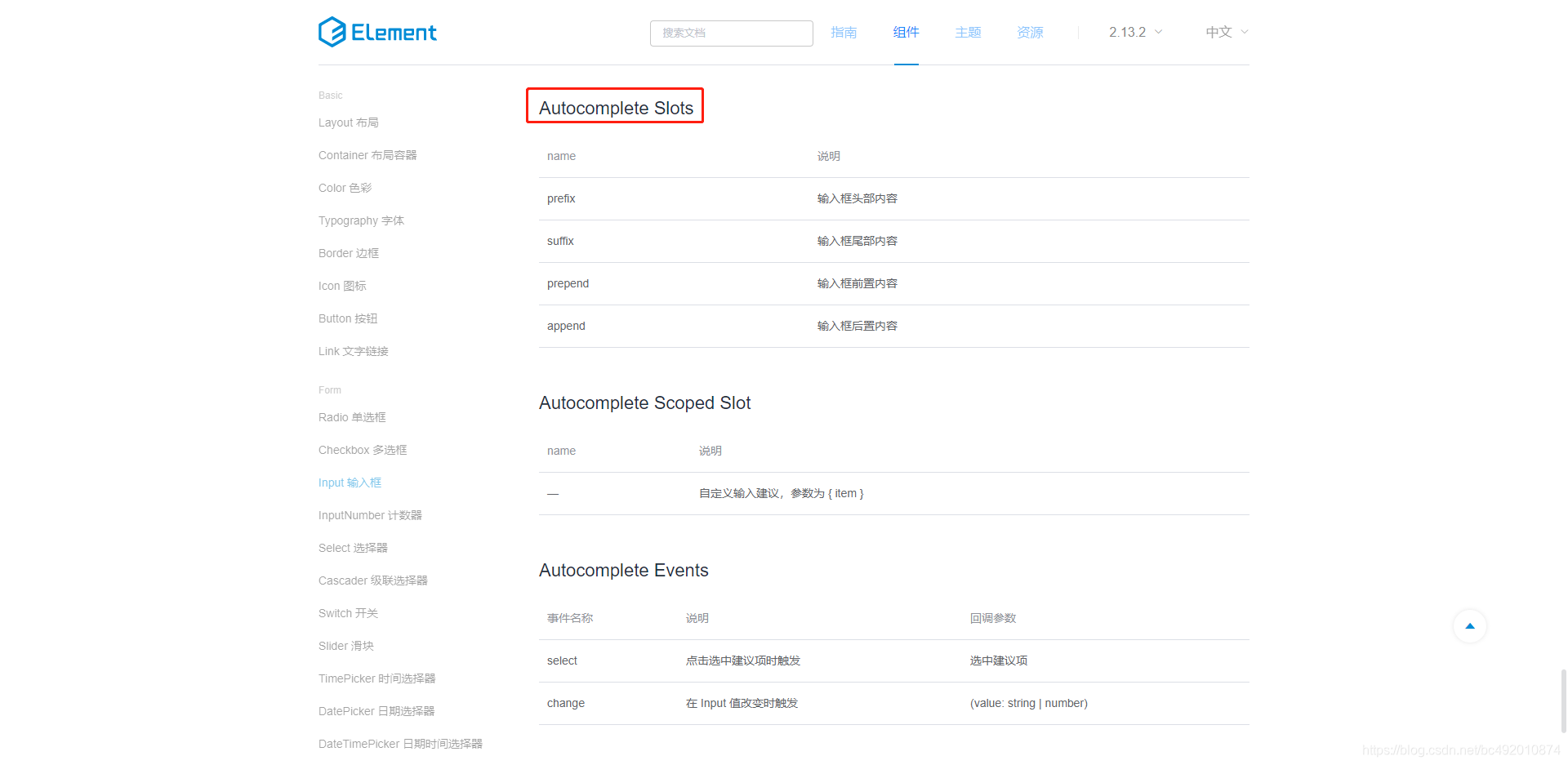The height and width of the screenshot is (765, 1568).
Task: Open the 组件 nav tab
Action: (906, 32)
